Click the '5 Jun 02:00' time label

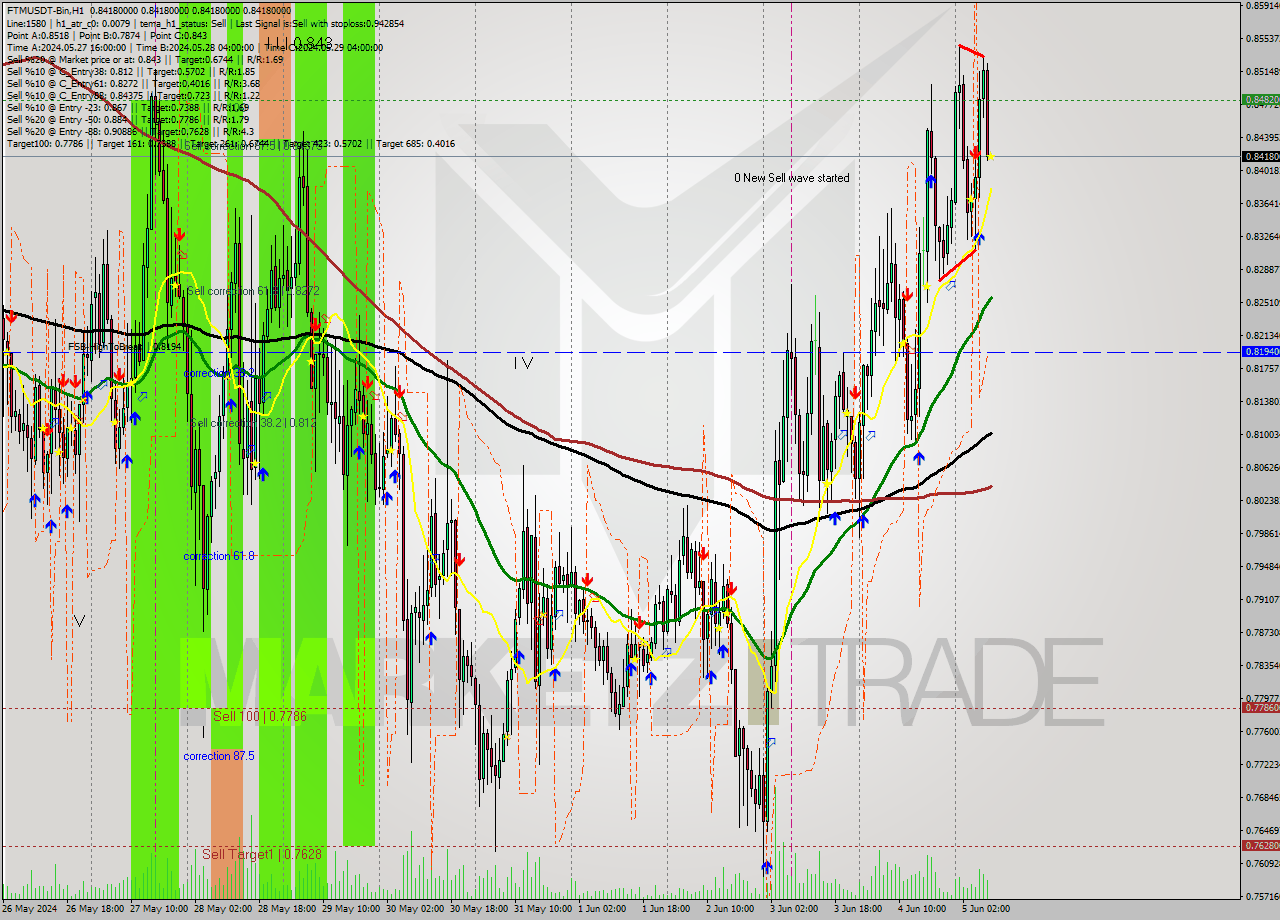pos(988,909)
